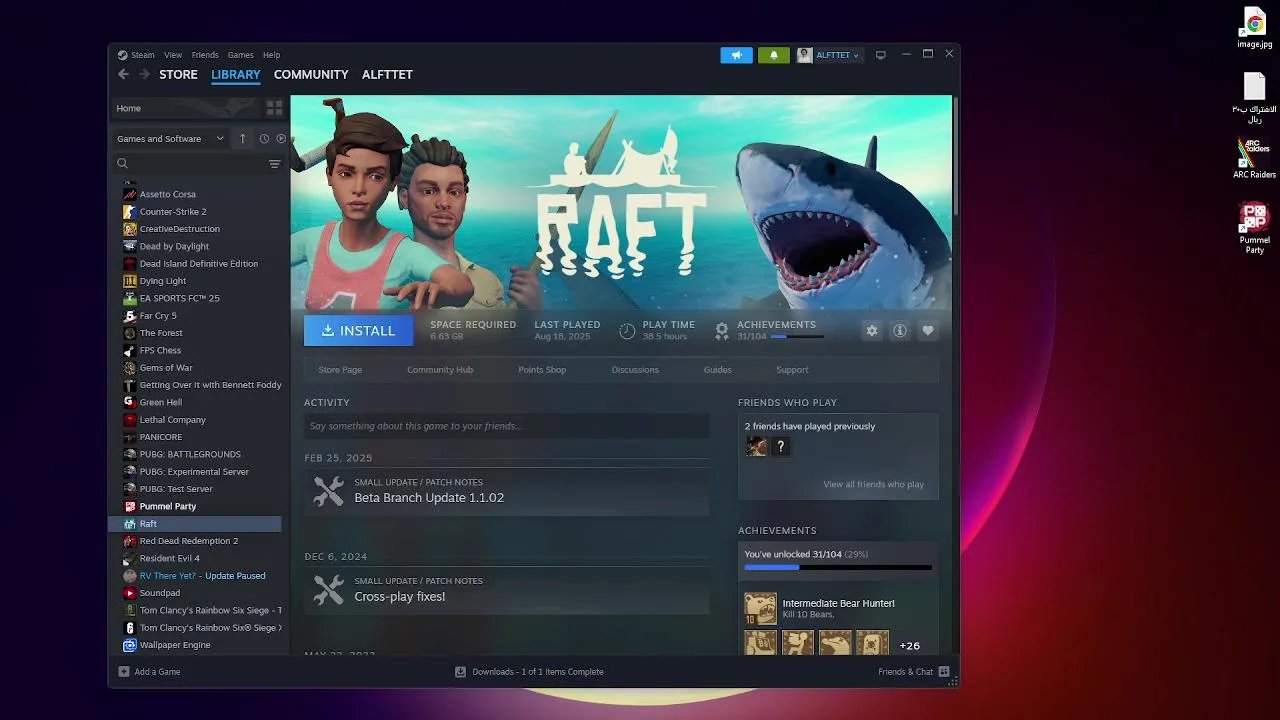Click the play time clock icon
Viewport: 1280px width, 720px height.
627,331
